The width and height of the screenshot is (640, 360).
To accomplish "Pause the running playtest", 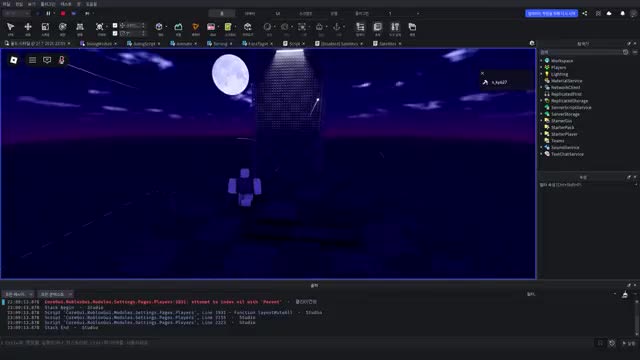I will click(x=48, y=13).
